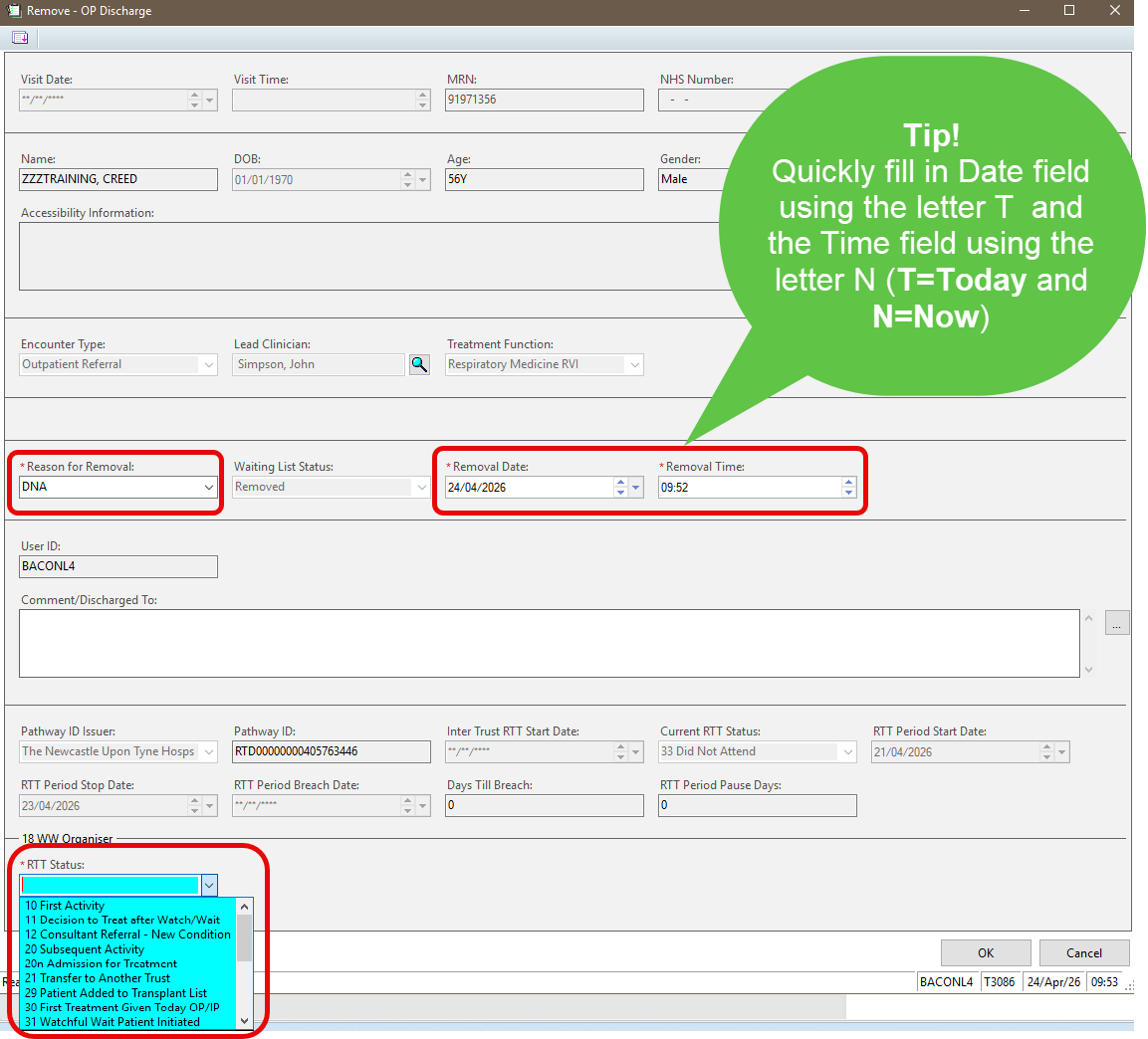The image size is (1148, 1039).
Task: Select '10 First Activity' from RTT list
Action: pos(65,906)
